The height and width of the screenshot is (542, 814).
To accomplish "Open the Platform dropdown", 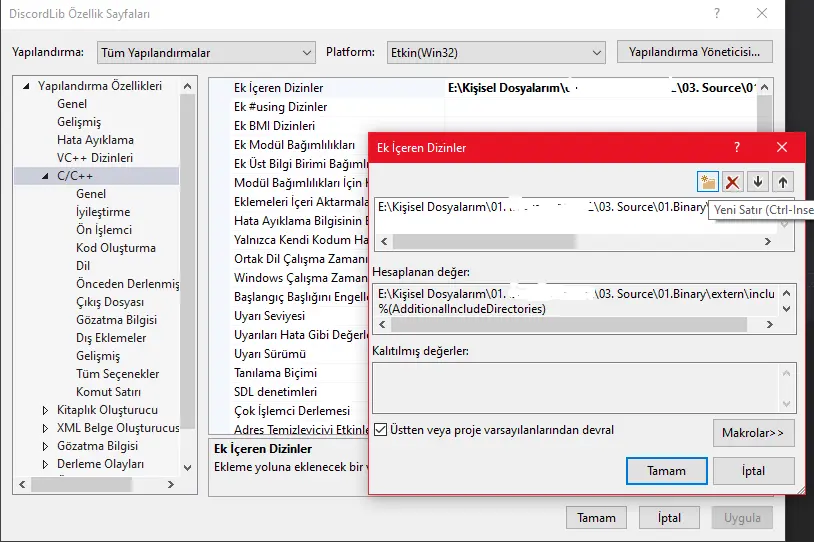I will click(x=496, y=52).
